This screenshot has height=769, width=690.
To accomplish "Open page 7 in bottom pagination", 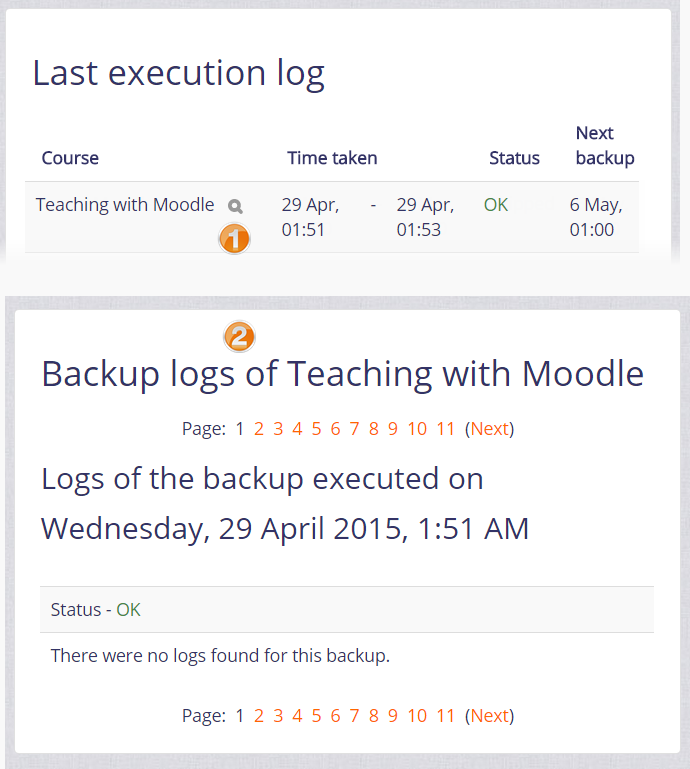I will (x=354, y=715).
